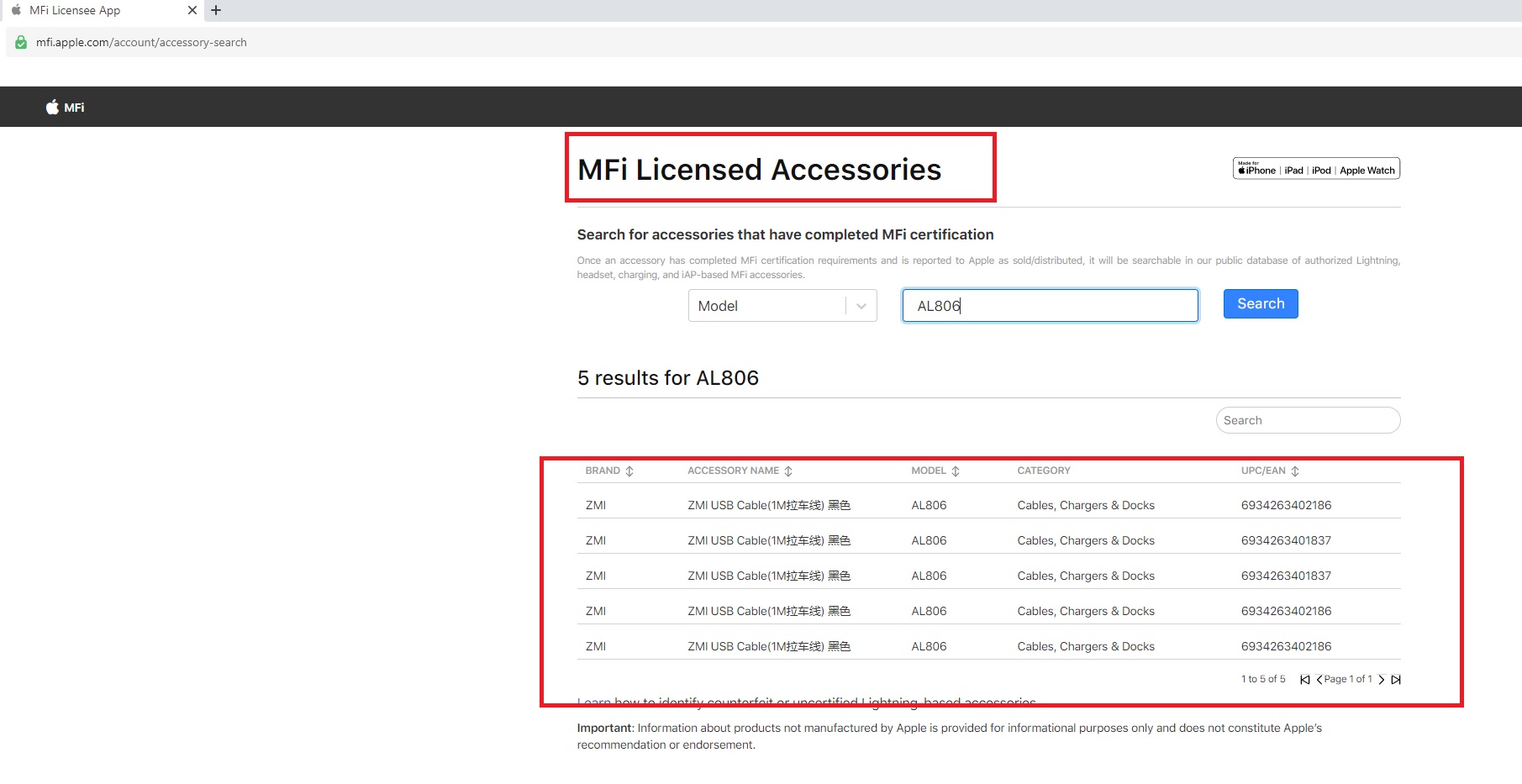The width and height of the screenshot is (1522, 784).
Task: Click the AL806 search text field
Action: (x=1049, y=306)
